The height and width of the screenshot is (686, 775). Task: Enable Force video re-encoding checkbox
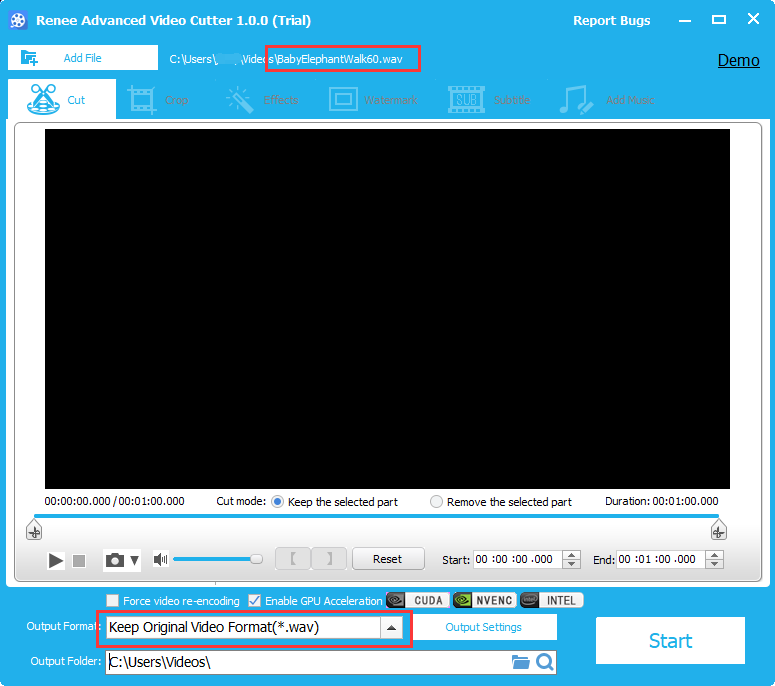click(113, 601)
